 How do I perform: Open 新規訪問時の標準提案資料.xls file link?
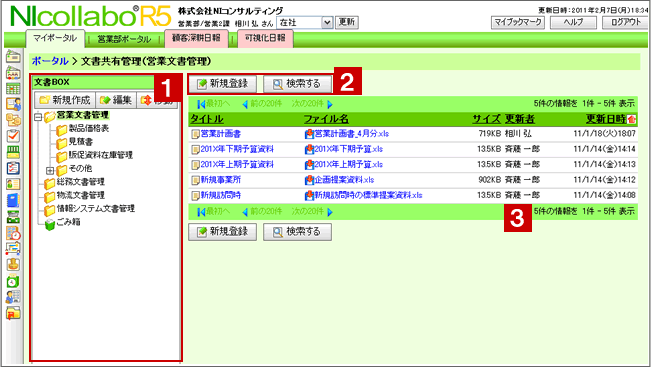point(368,196)
